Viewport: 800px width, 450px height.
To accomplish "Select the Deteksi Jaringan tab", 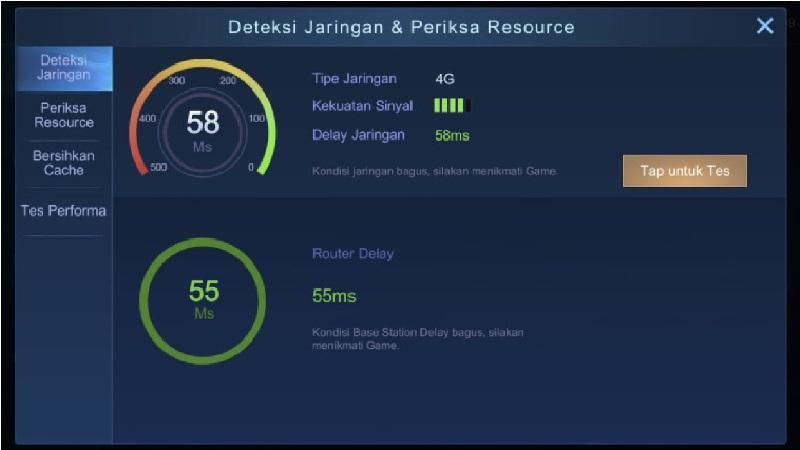I will [x=64, y=68].
